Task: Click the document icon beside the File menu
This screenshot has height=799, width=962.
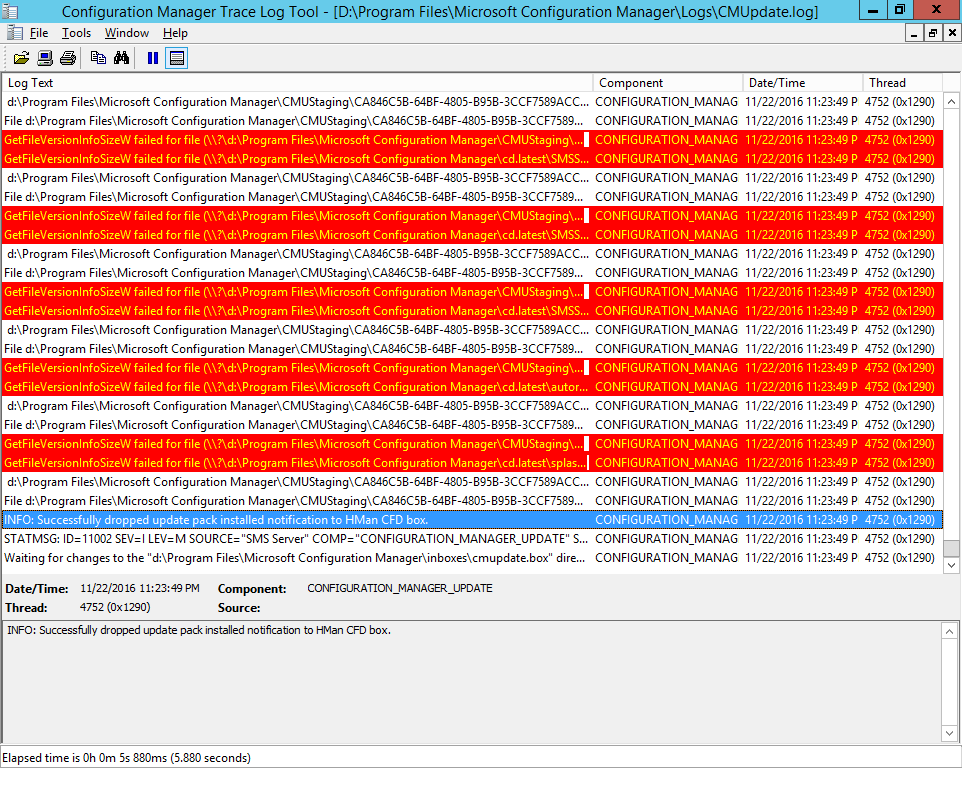Action: [x=15, y=33]
